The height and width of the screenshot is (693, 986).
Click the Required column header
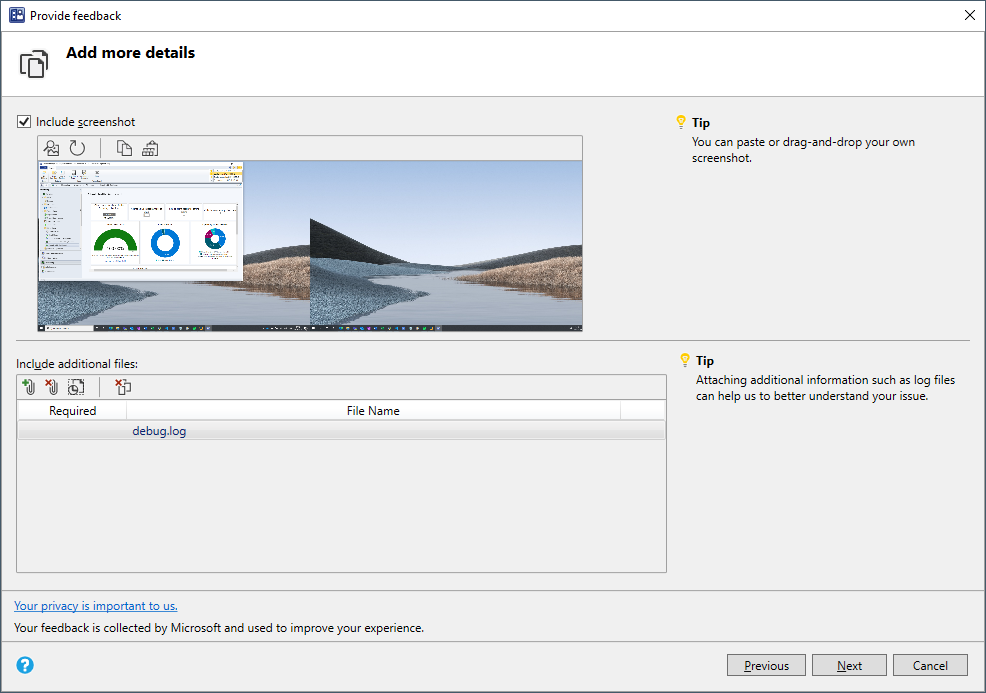[x=72, y=411]
